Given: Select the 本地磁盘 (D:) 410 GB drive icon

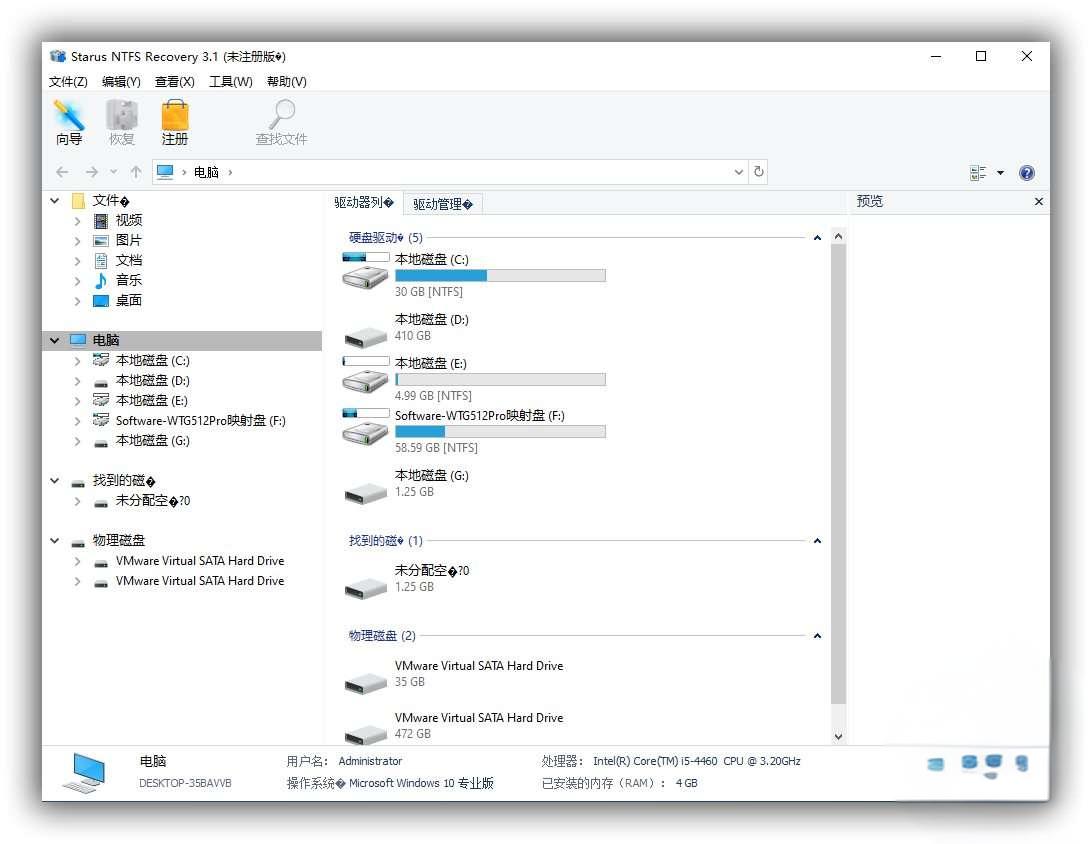Looking at the screenshot, I should click(x=366, y=337).
